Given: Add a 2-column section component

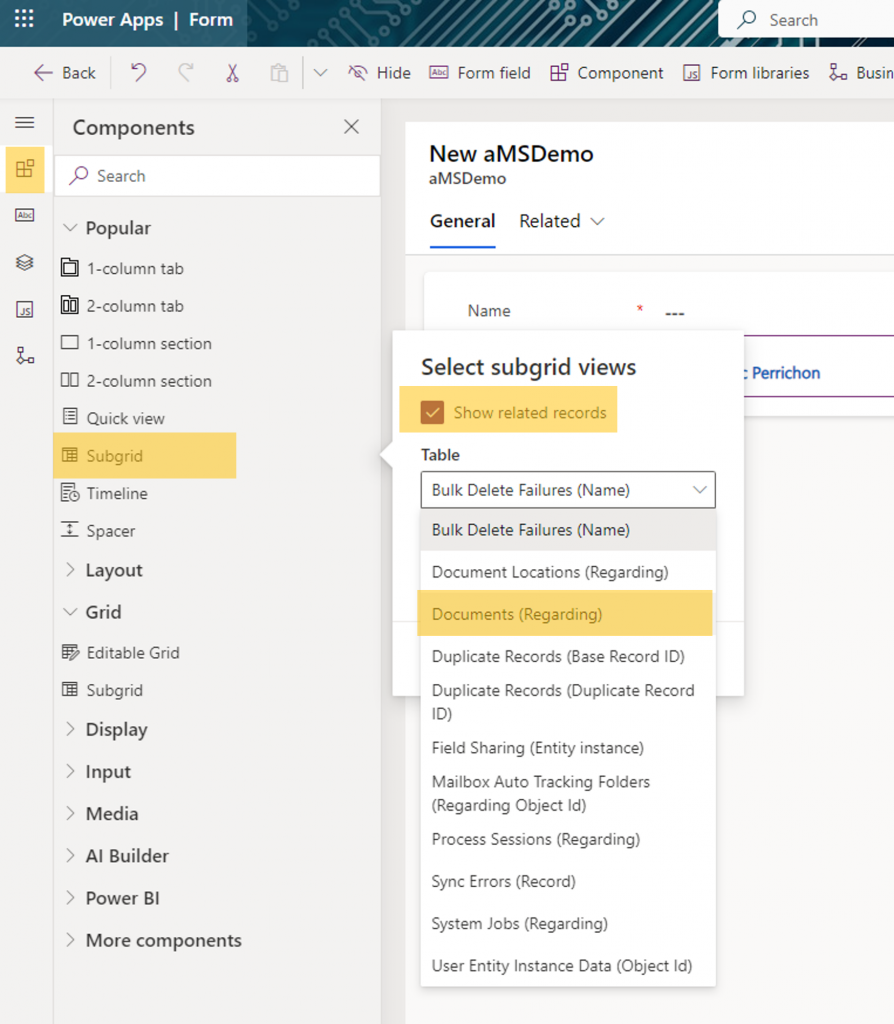Looking at the screenshot, I should (136, 381).
